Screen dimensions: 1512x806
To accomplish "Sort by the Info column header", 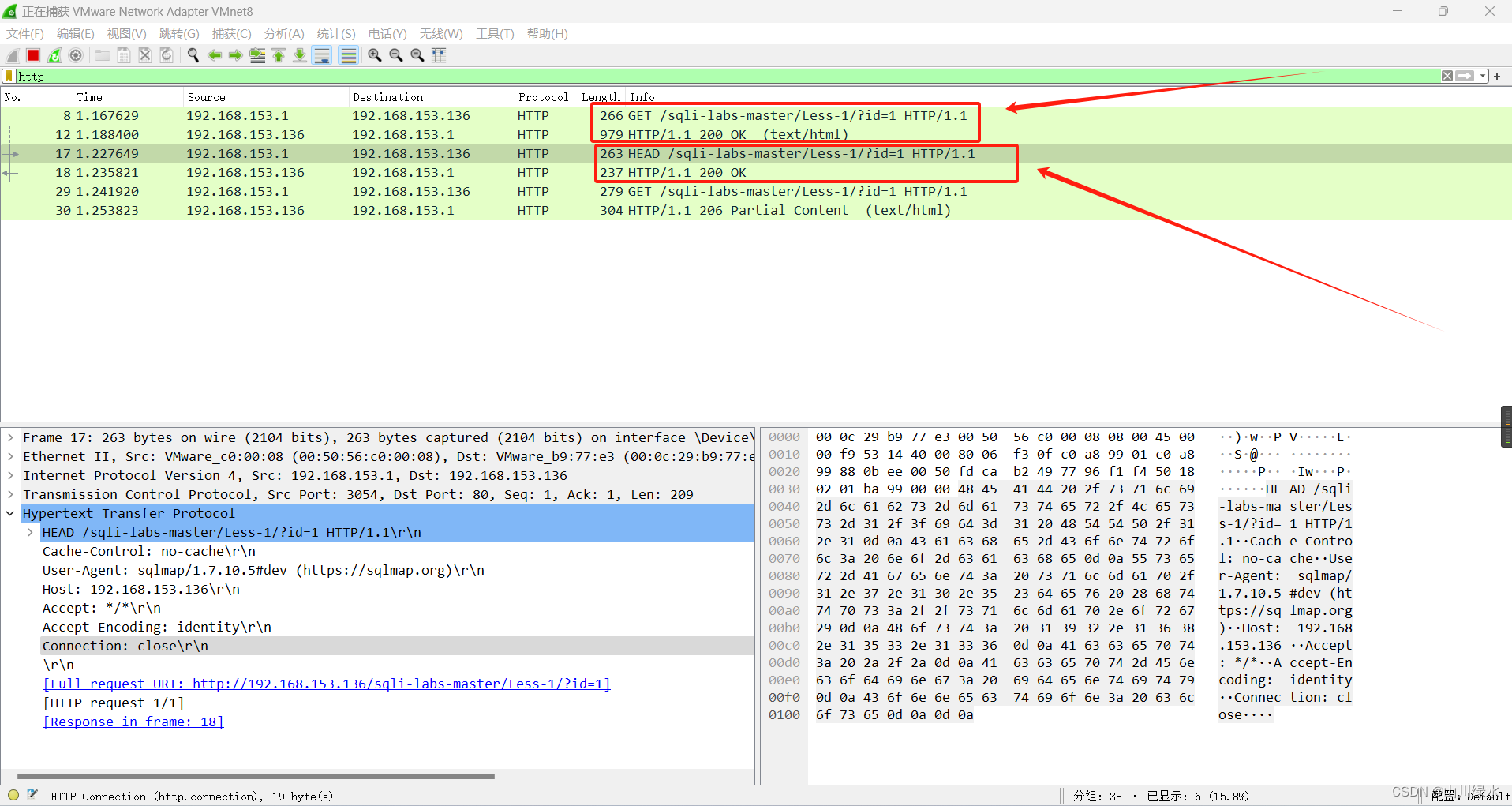I will [1069, 97].
